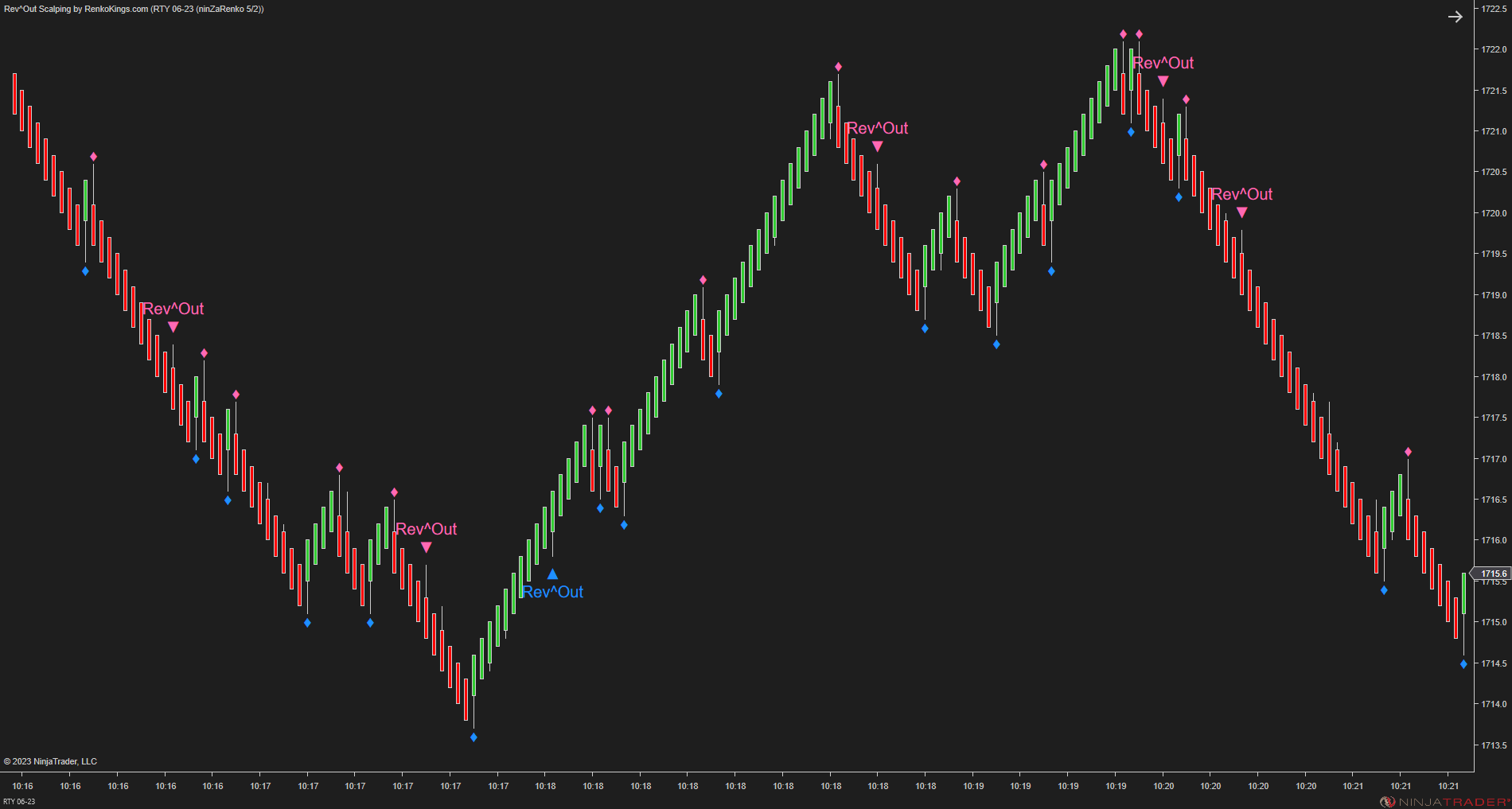Image resolution: width=1512 pixels, height=809 pixels.
Task: Select the pink diamond above the 1722 chart peak
Action: tap(1123, 33)
